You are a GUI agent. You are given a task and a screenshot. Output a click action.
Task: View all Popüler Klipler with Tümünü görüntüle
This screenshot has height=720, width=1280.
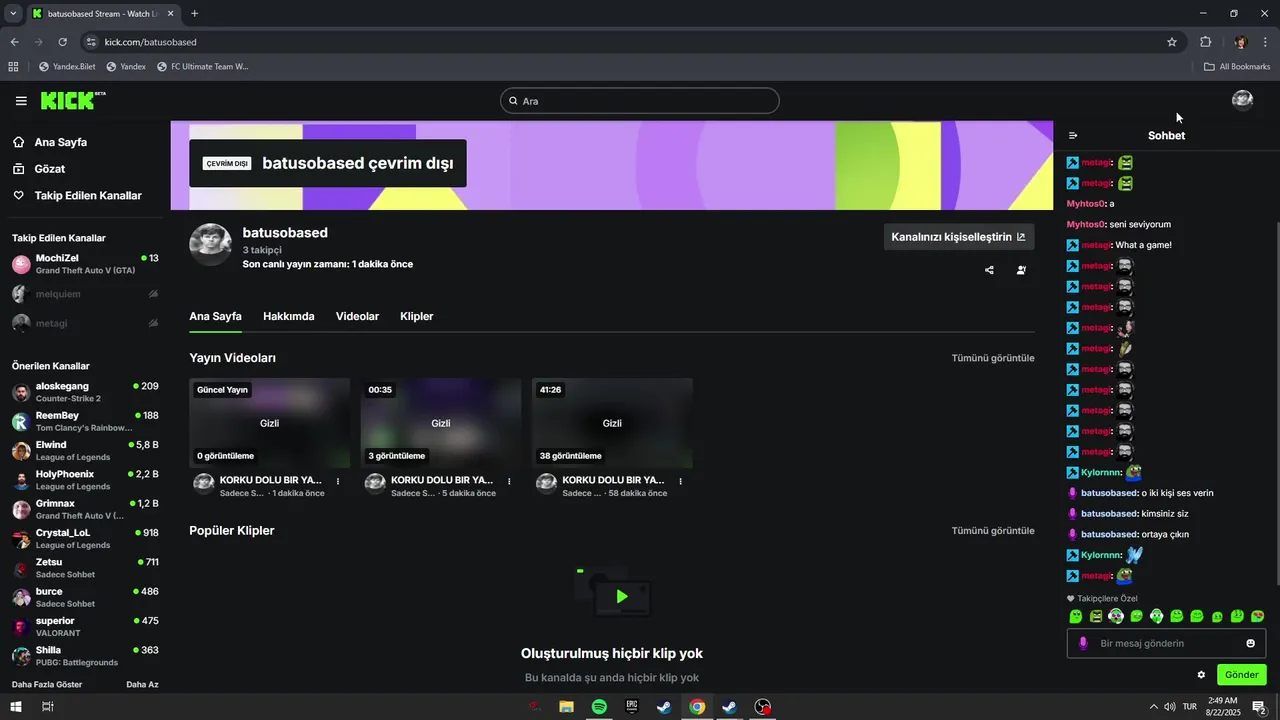click(993, 531)
